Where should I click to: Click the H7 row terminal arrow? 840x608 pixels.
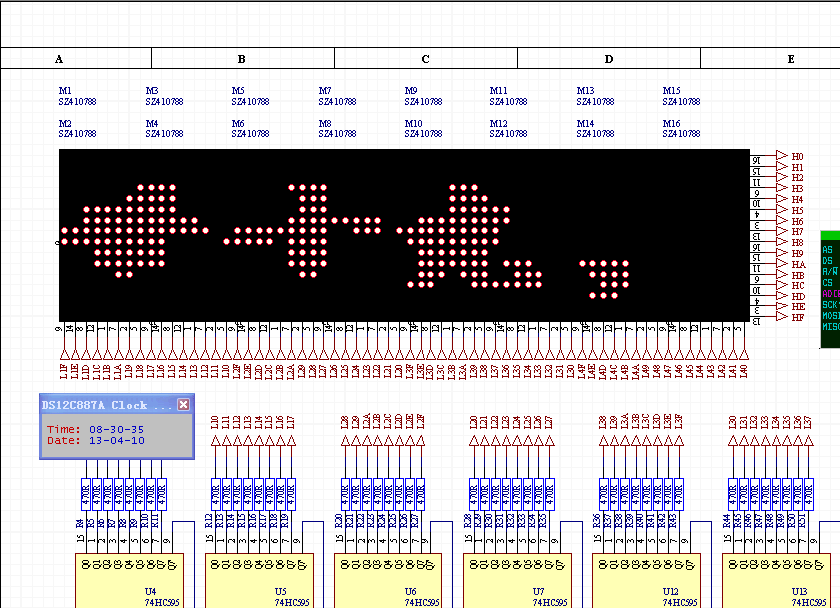click(x=782, y=231)
